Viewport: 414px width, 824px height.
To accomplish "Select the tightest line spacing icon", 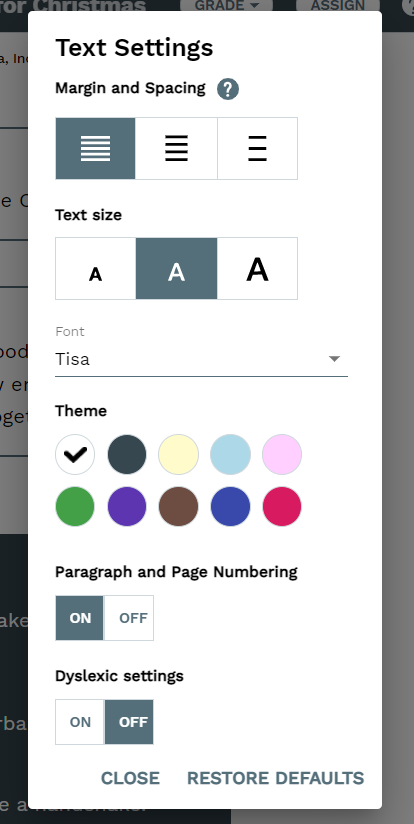I will pos(96,148).
